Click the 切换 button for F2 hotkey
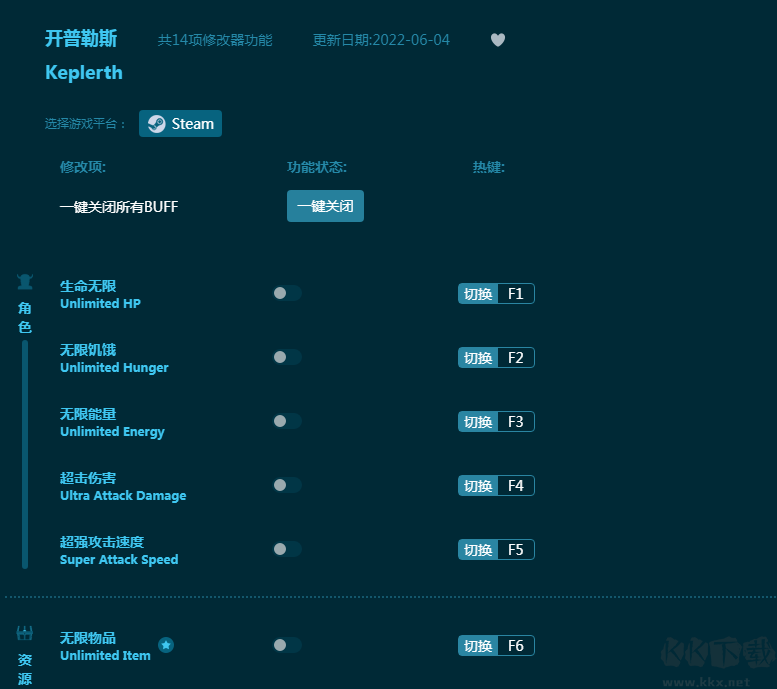777x689 pixels. coord(478,357)
